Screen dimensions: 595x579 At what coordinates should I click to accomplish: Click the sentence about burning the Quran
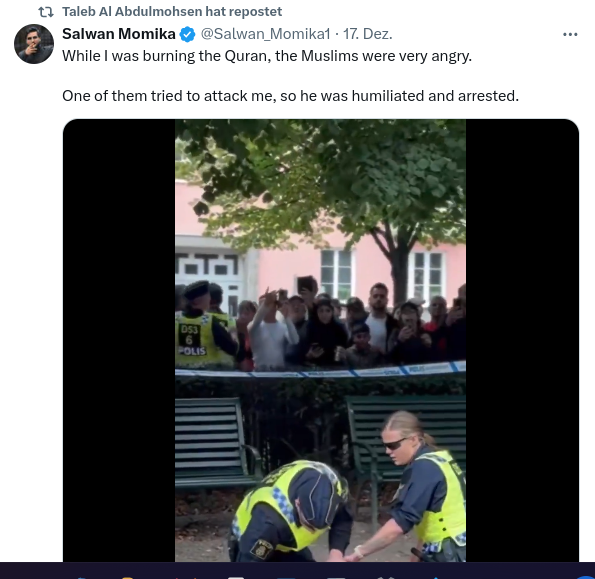tap(267, 56)
